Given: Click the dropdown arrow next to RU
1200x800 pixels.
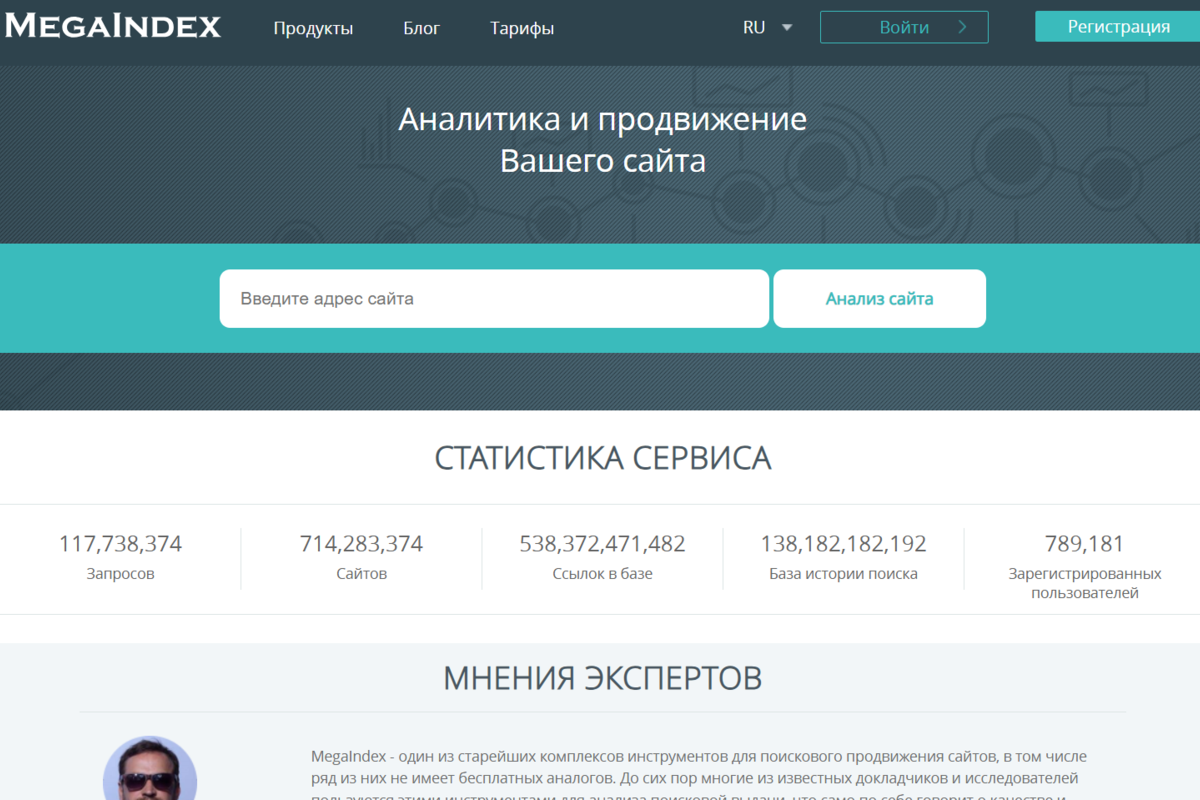Looking at the screenshot, I should click(x=786, y=28).
